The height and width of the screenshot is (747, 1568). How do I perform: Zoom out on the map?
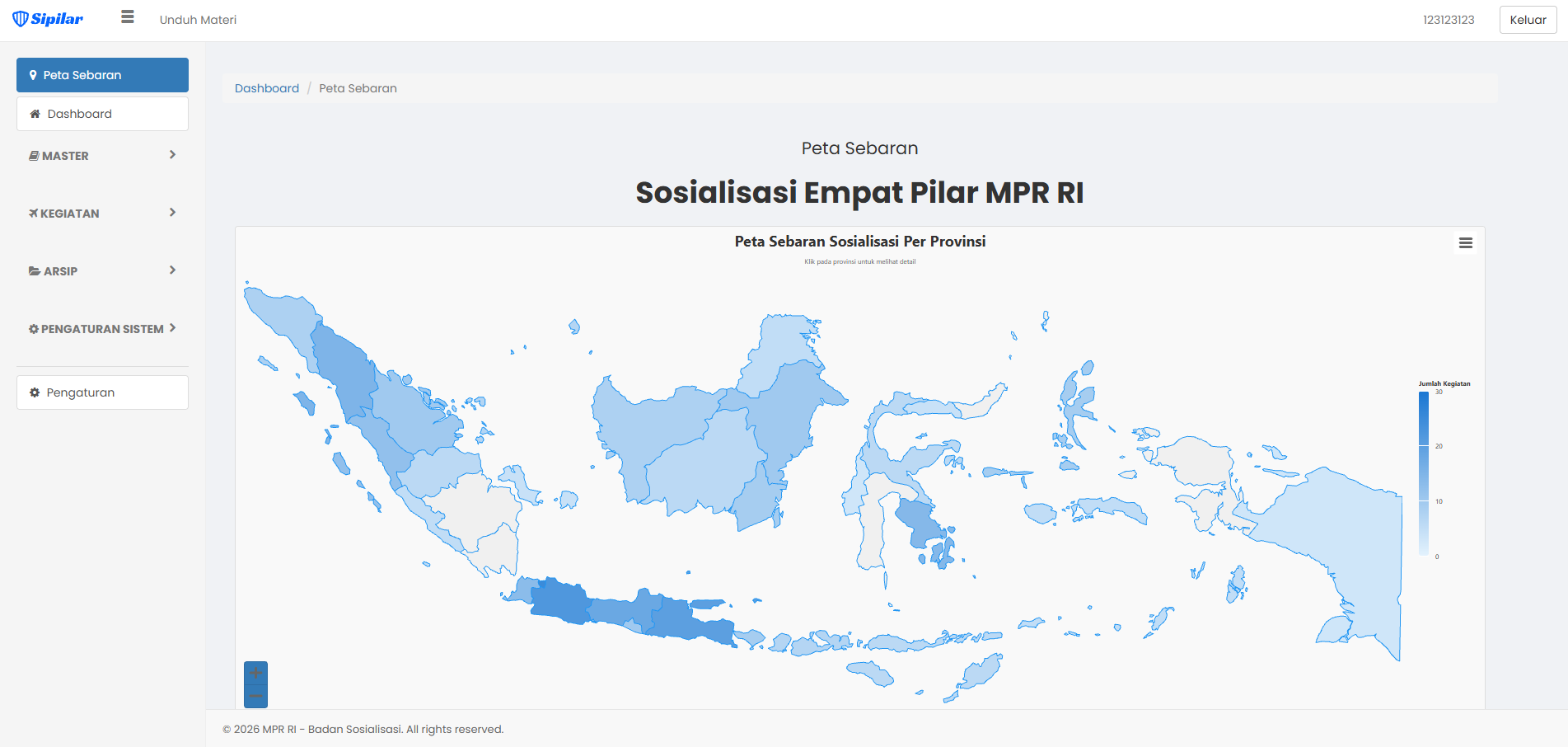(x=255, y=697)
